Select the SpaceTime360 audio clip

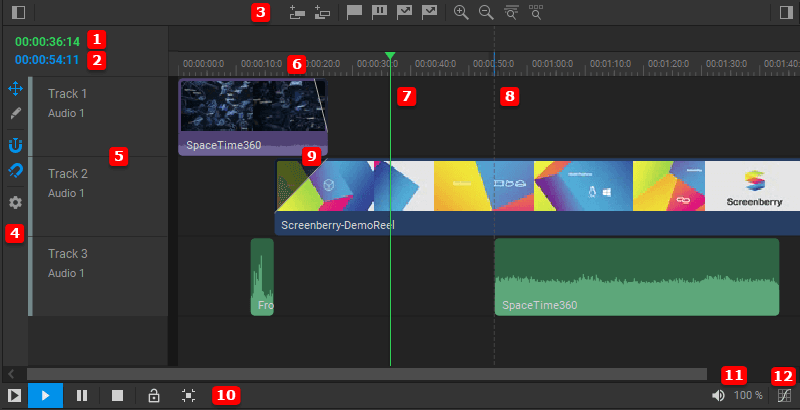click(x=637, y=277)
